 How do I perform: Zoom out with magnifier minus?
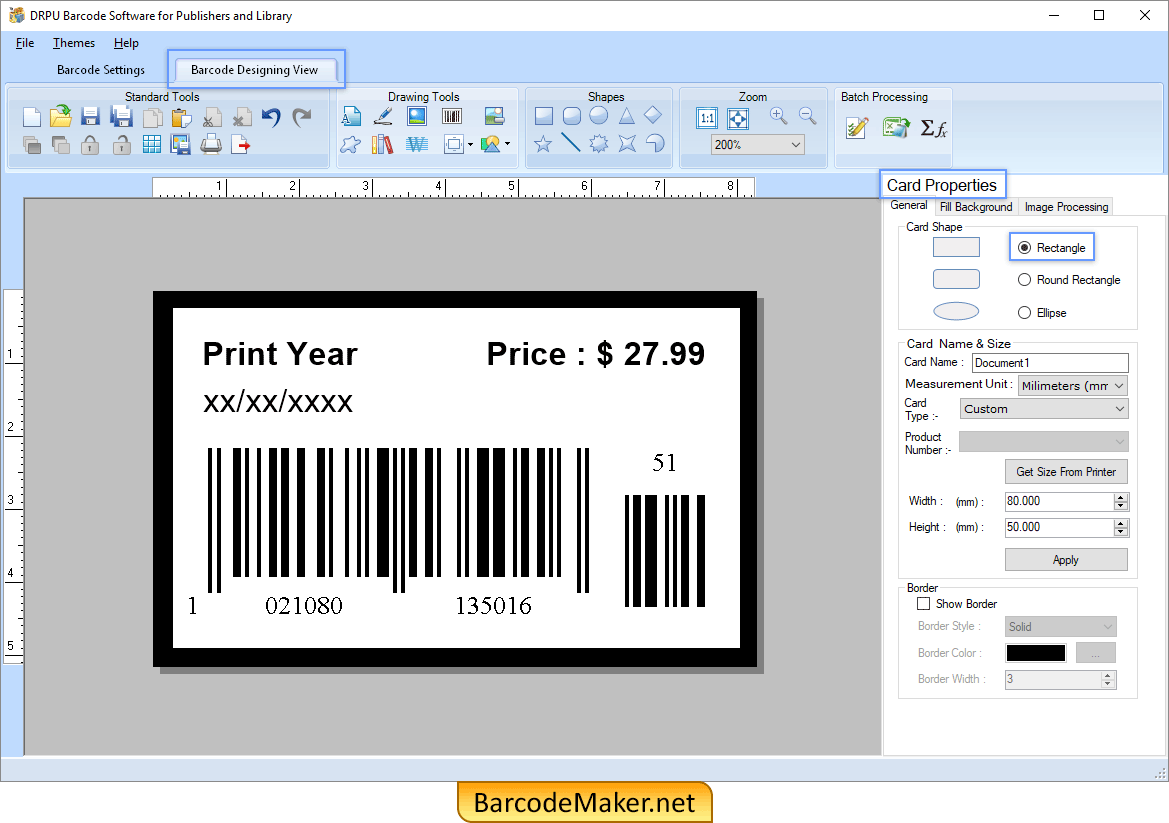tap(807, 116)
